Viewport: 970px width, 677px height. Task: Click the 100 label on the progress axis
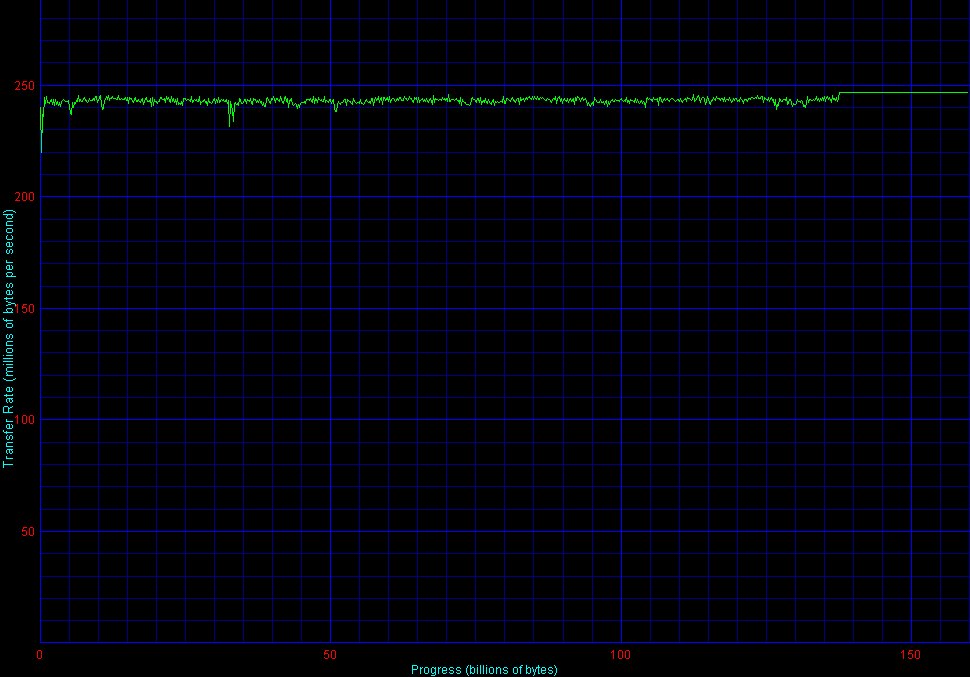[x=620, y=655]
